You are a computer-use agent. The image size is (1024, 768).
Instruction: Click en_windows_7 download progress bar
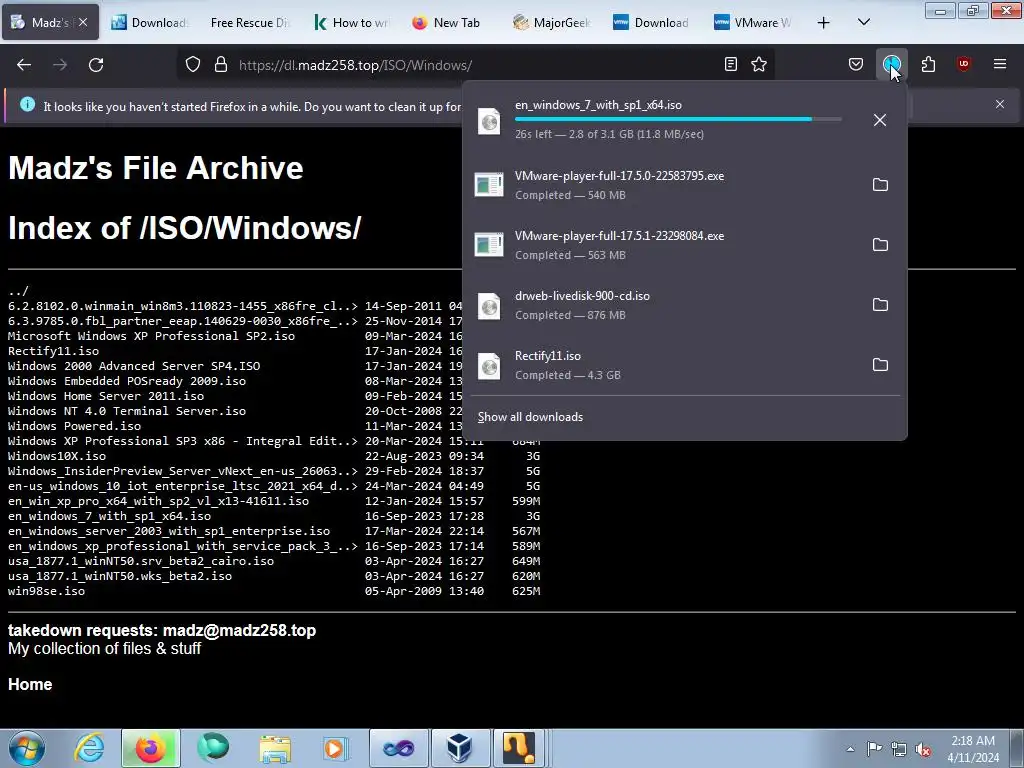pyautogui.click(x=678, y=119)
